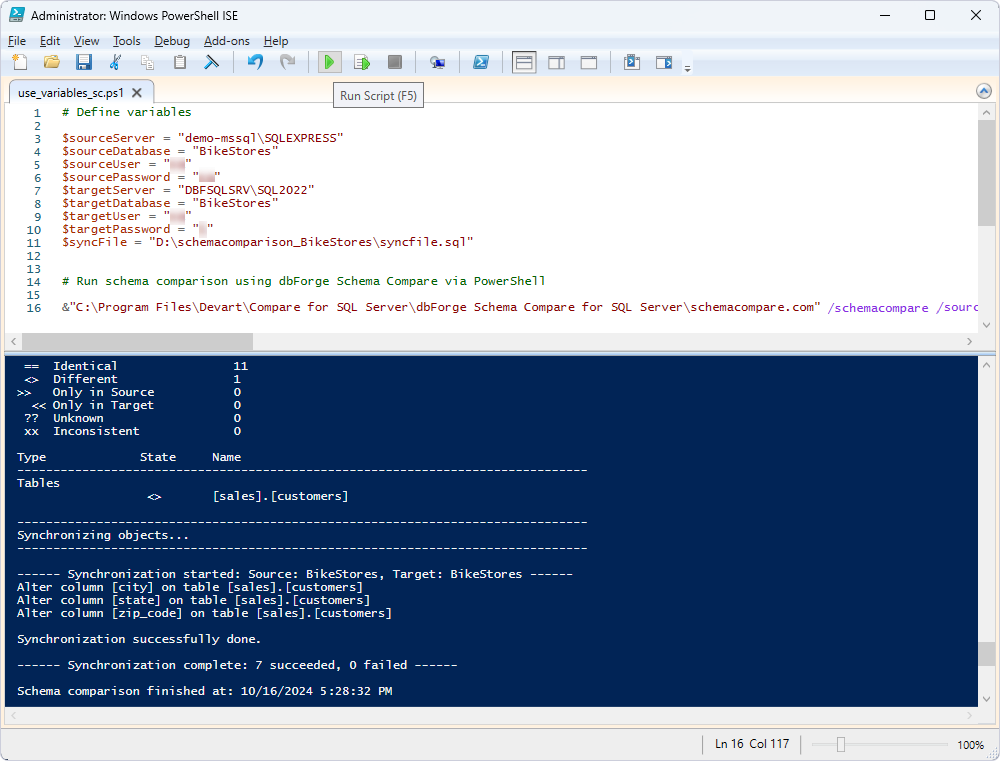Show command window icon
Viewport: 1000px width, 761px height.
coord(631,62)
